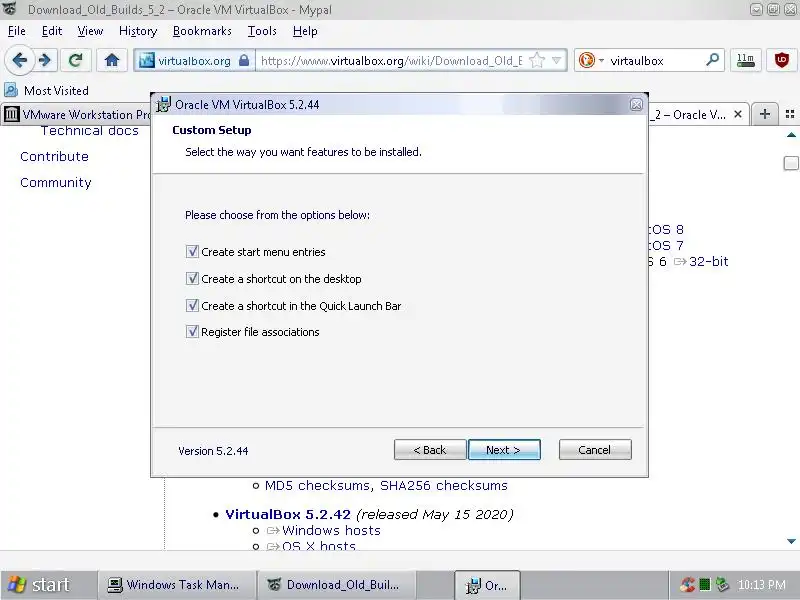Open the History menu
This screenshot has width=800, height=600.
pos(138,31)
